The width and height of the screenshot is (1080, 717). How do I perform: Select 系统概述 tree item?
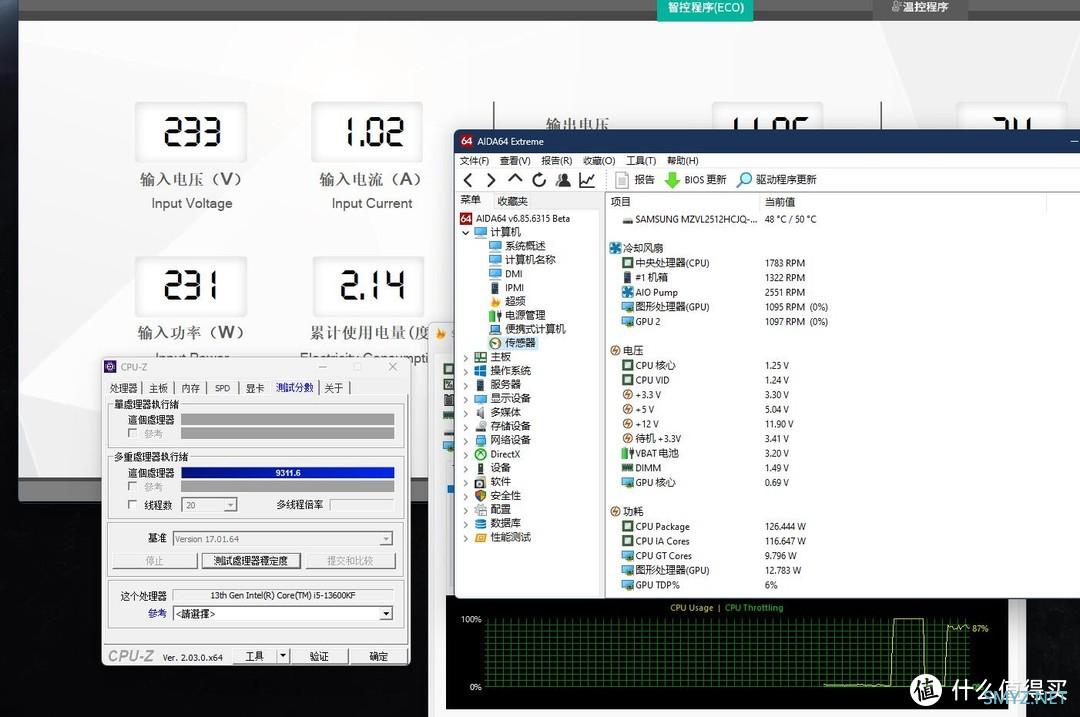tap(517, 246)
